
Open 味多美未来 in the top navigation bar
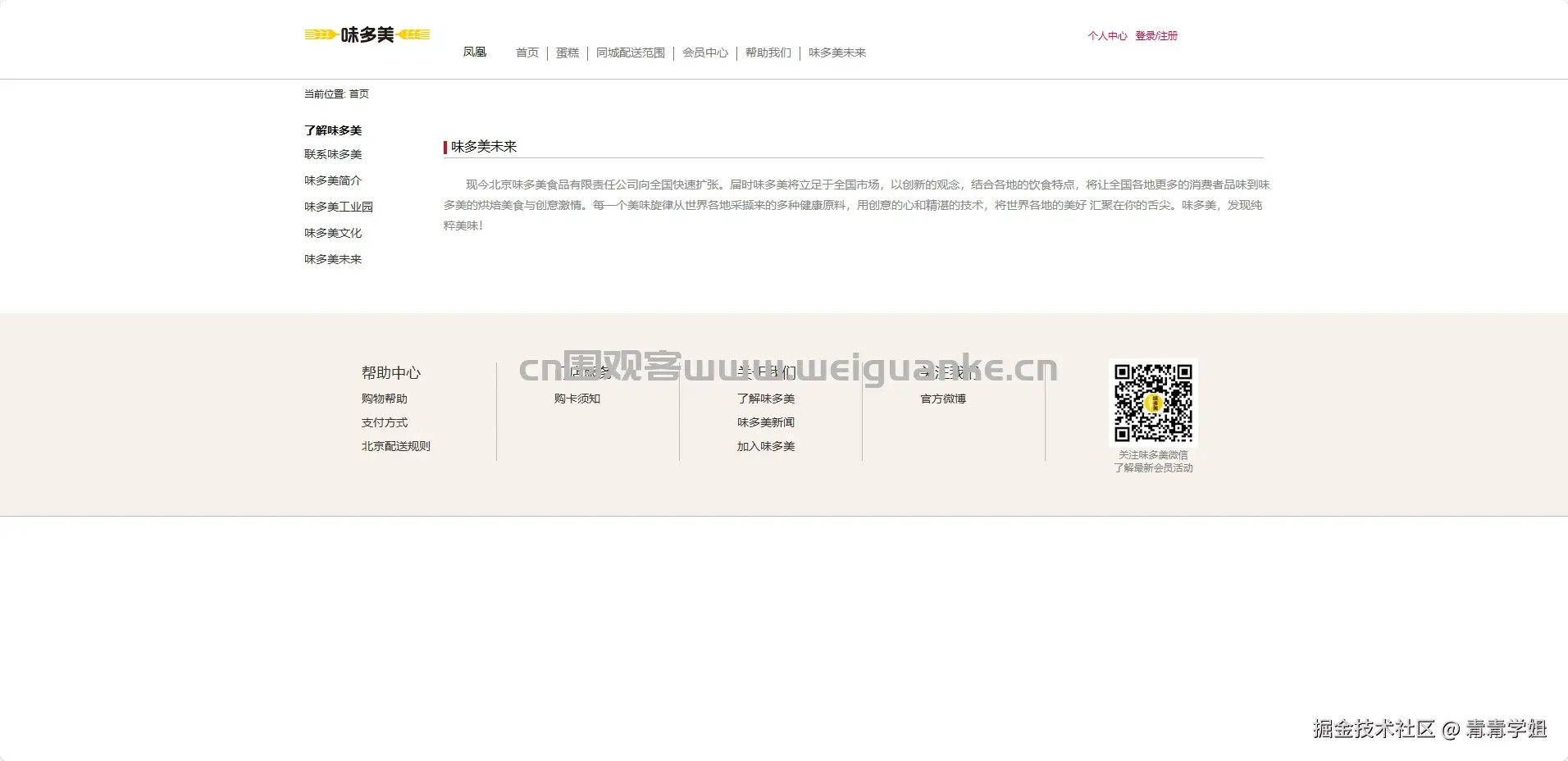[837, 52]
